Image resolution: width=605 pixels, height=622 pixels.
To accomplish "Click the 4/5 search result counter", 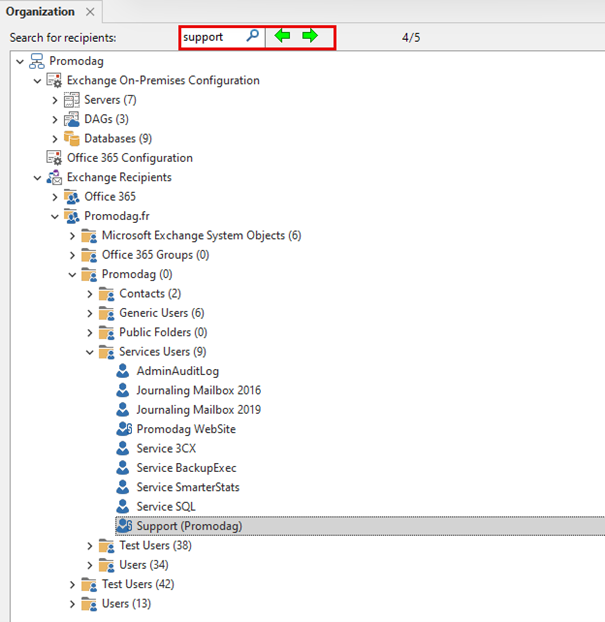I will 411,38.
